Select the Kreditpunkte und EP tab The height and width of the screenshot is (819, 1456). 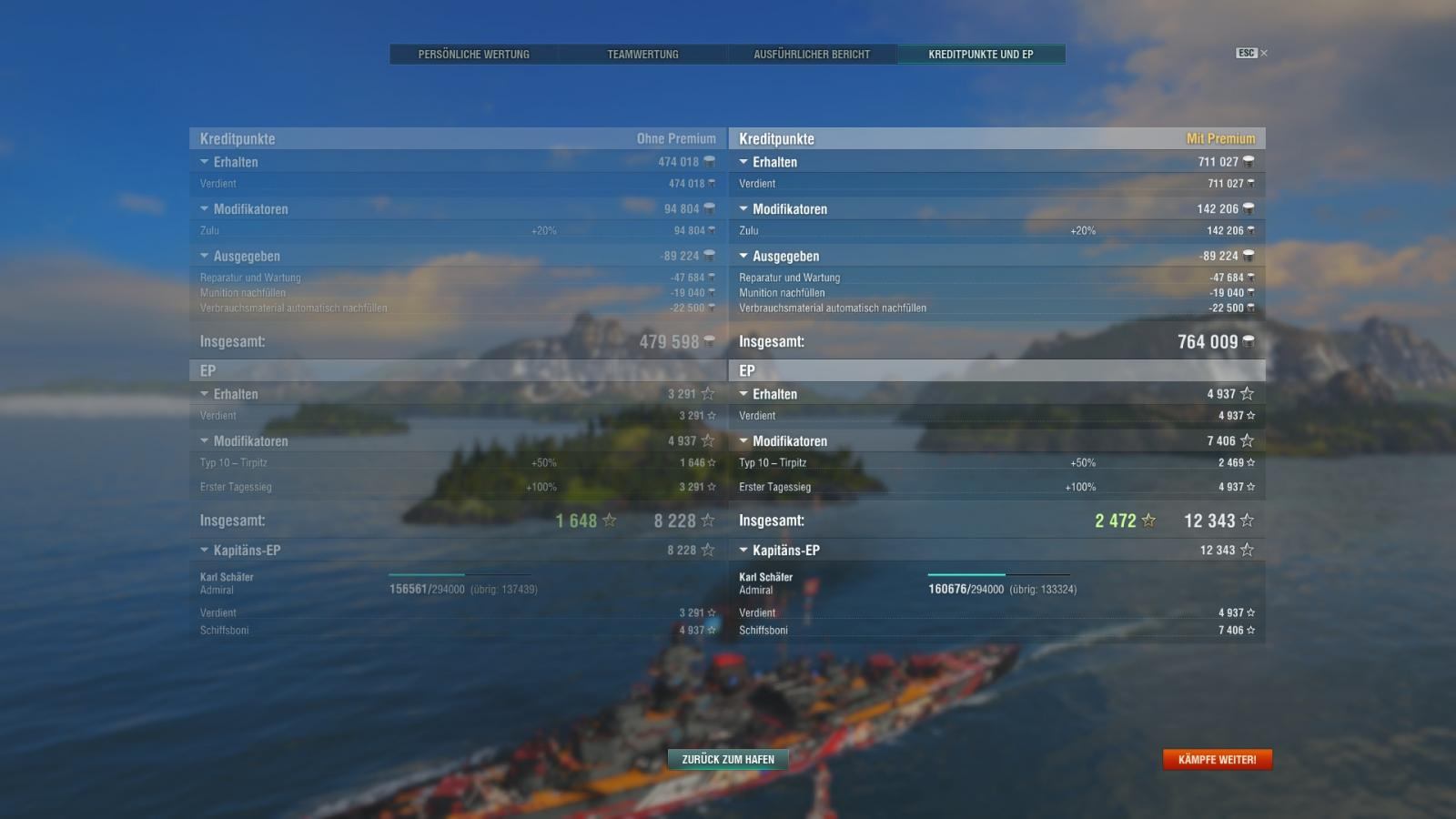coord(981,55)
